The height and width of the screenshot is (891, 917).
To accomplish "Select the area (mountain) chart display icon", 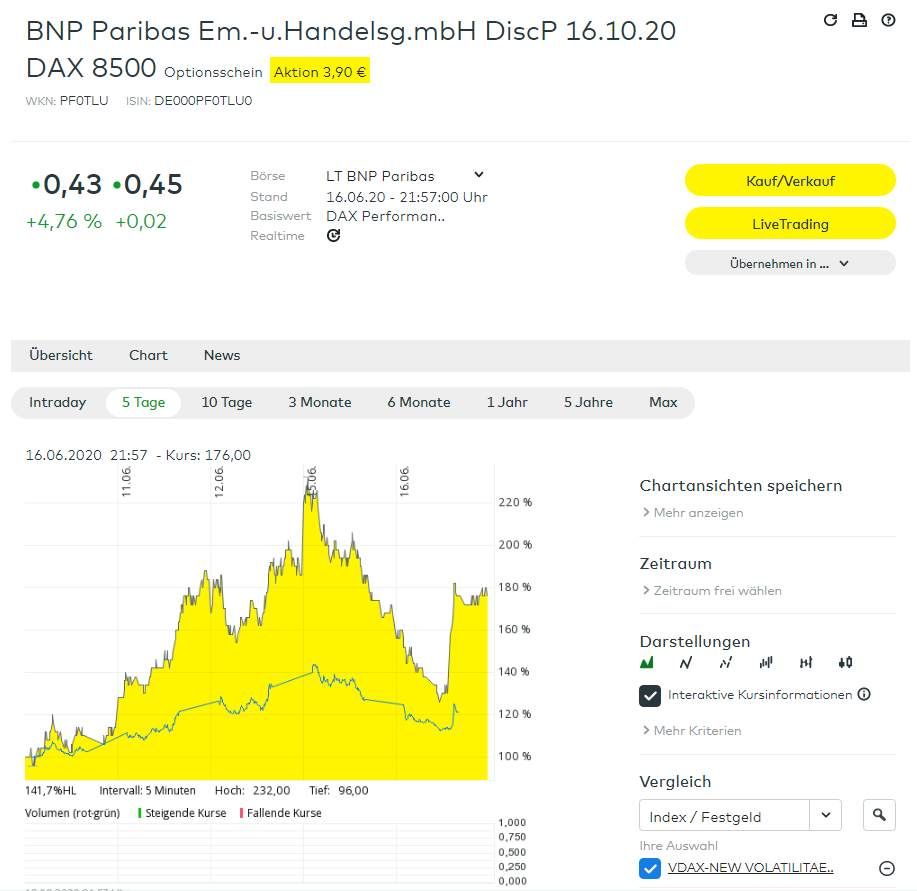I will click(646, 662).
